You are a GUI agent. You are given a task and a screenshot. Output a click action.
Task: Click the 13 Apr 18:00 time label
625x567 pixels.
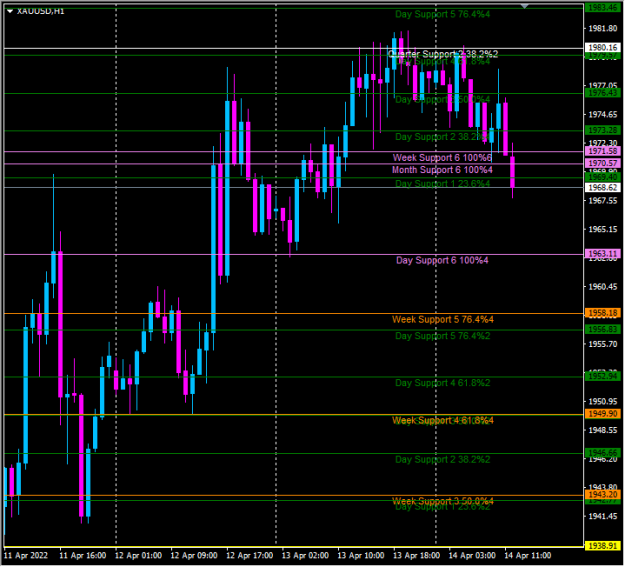[417, 555]
